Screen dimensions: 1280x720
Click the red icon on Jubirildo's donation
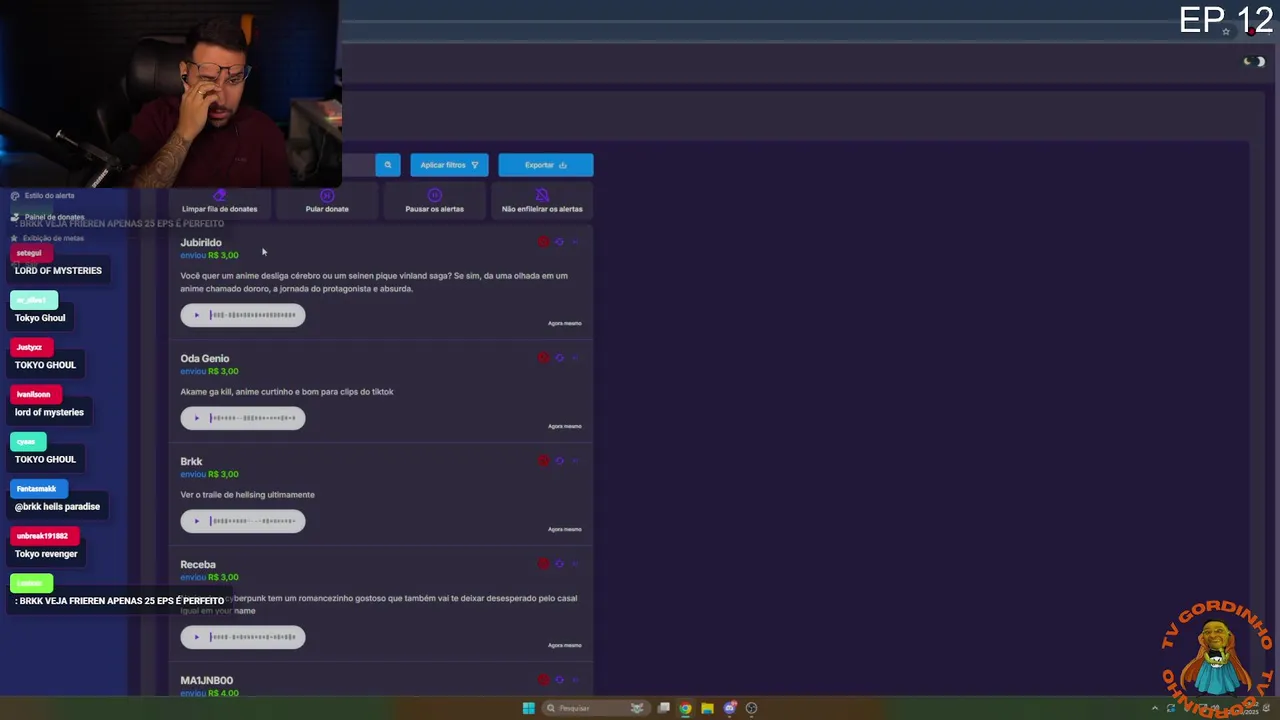click(x=544, y=242)
